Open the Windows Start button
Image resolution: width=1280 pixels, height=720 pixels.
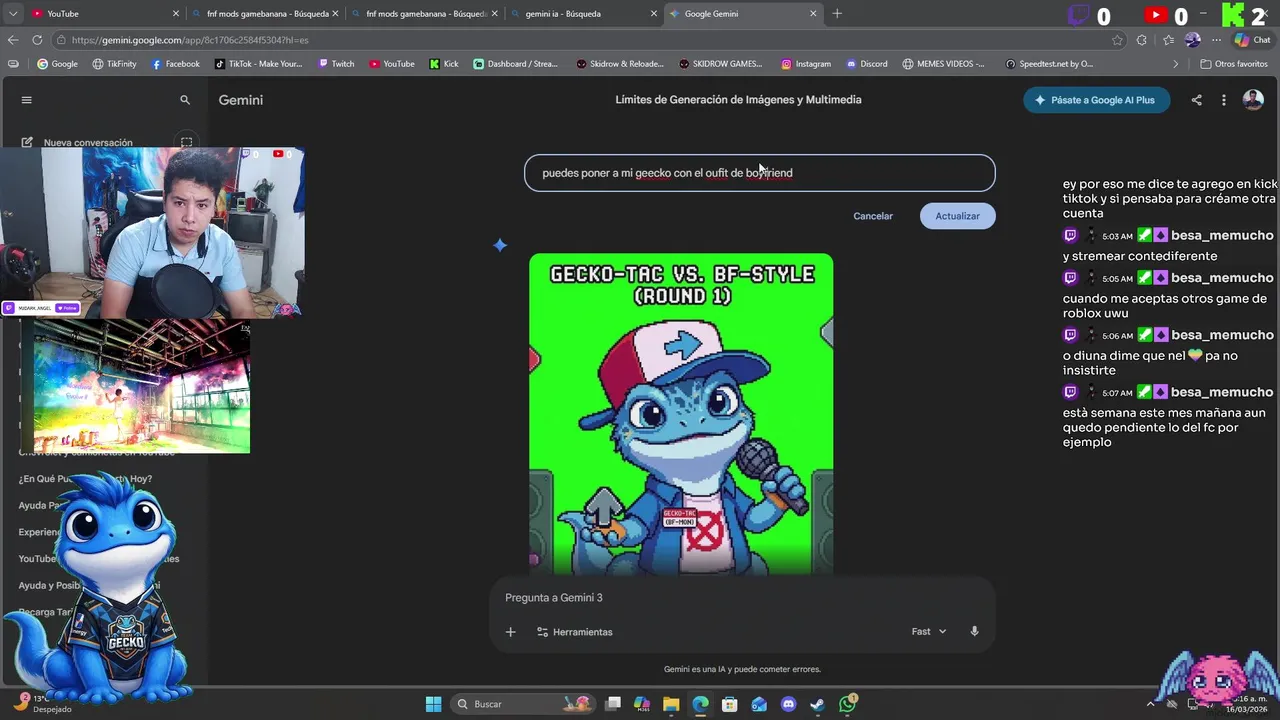click(433, 704)
